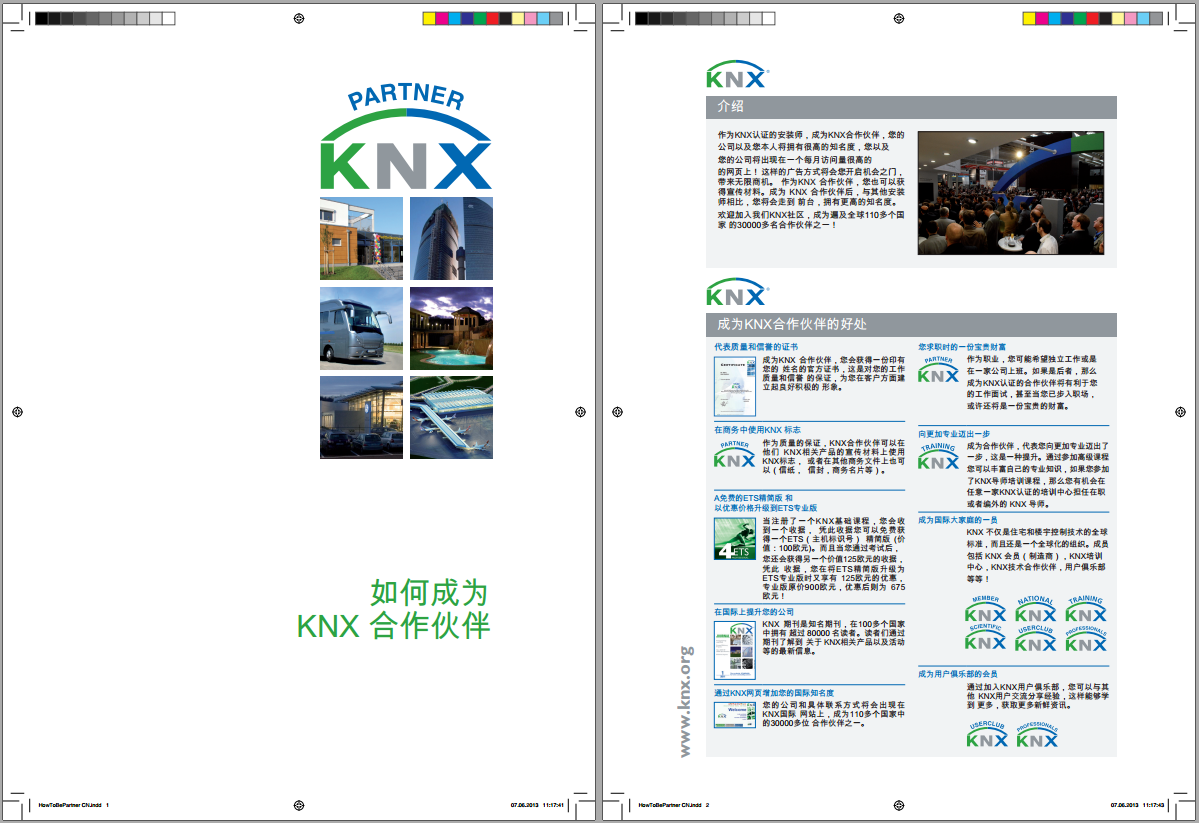Click KNX Partner badge beside 在商务中使用KNX标志
This screenshot has height=823, width=1199.
pyautogui.click(x=734, y=455)
